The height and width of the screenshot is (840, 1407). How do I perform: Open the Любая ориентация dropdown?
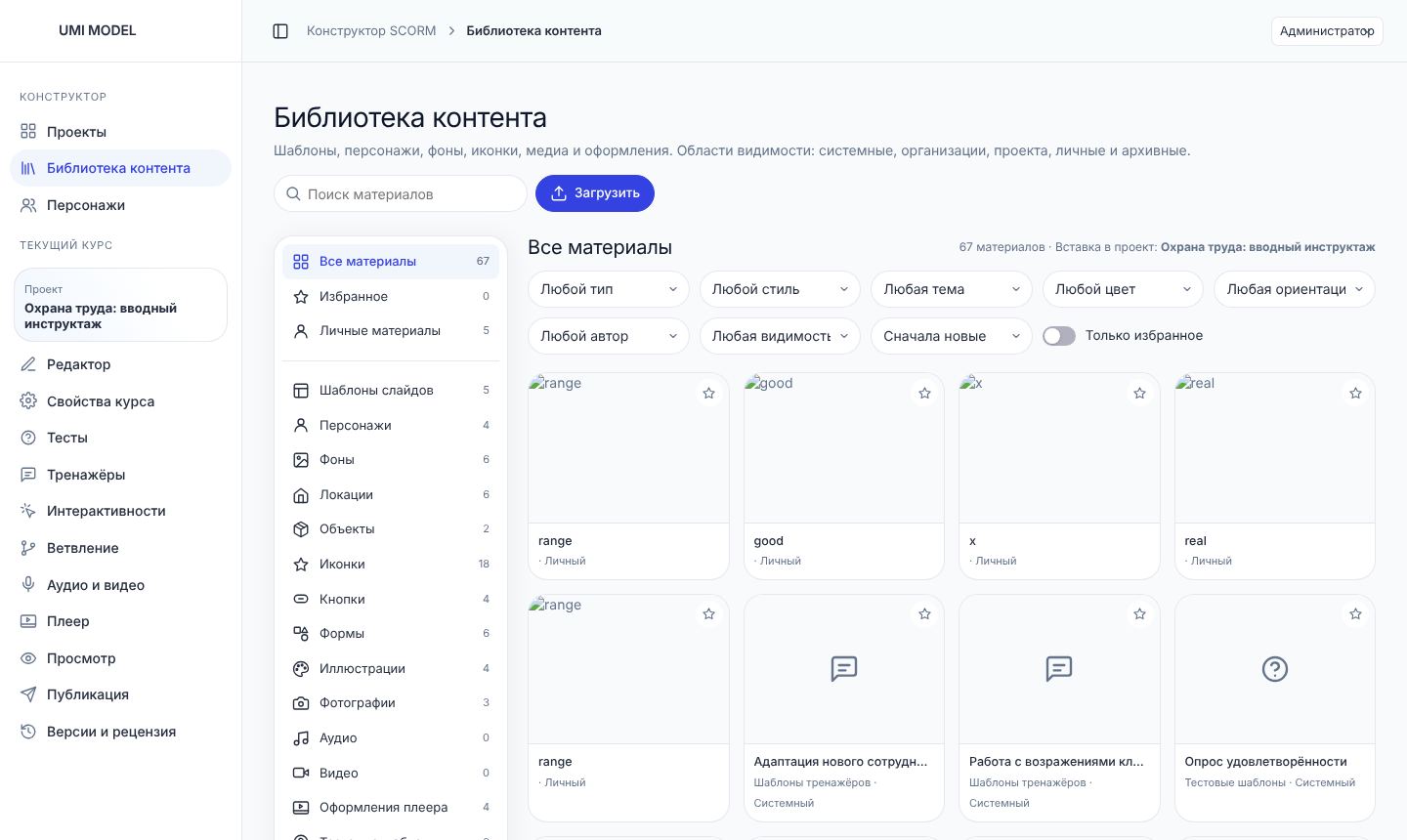[x=1295, y=289]
